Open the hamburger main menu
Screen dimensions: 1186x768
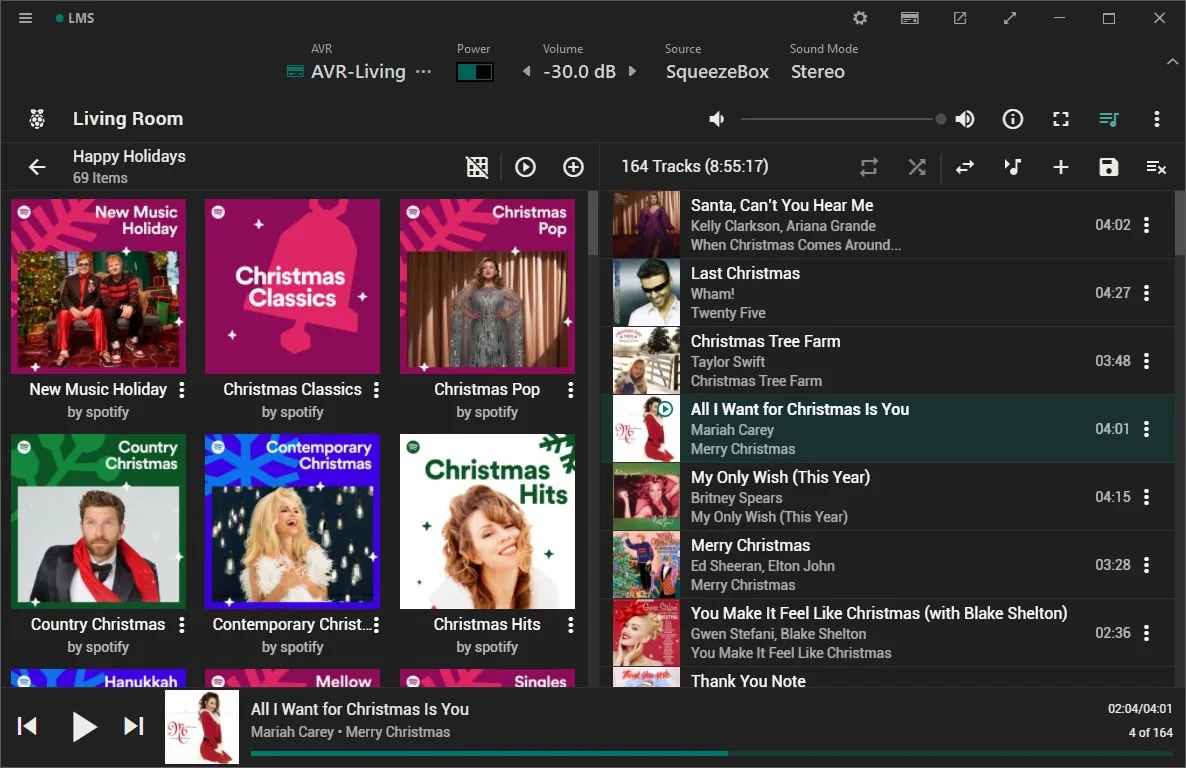[x=25, y=18]
